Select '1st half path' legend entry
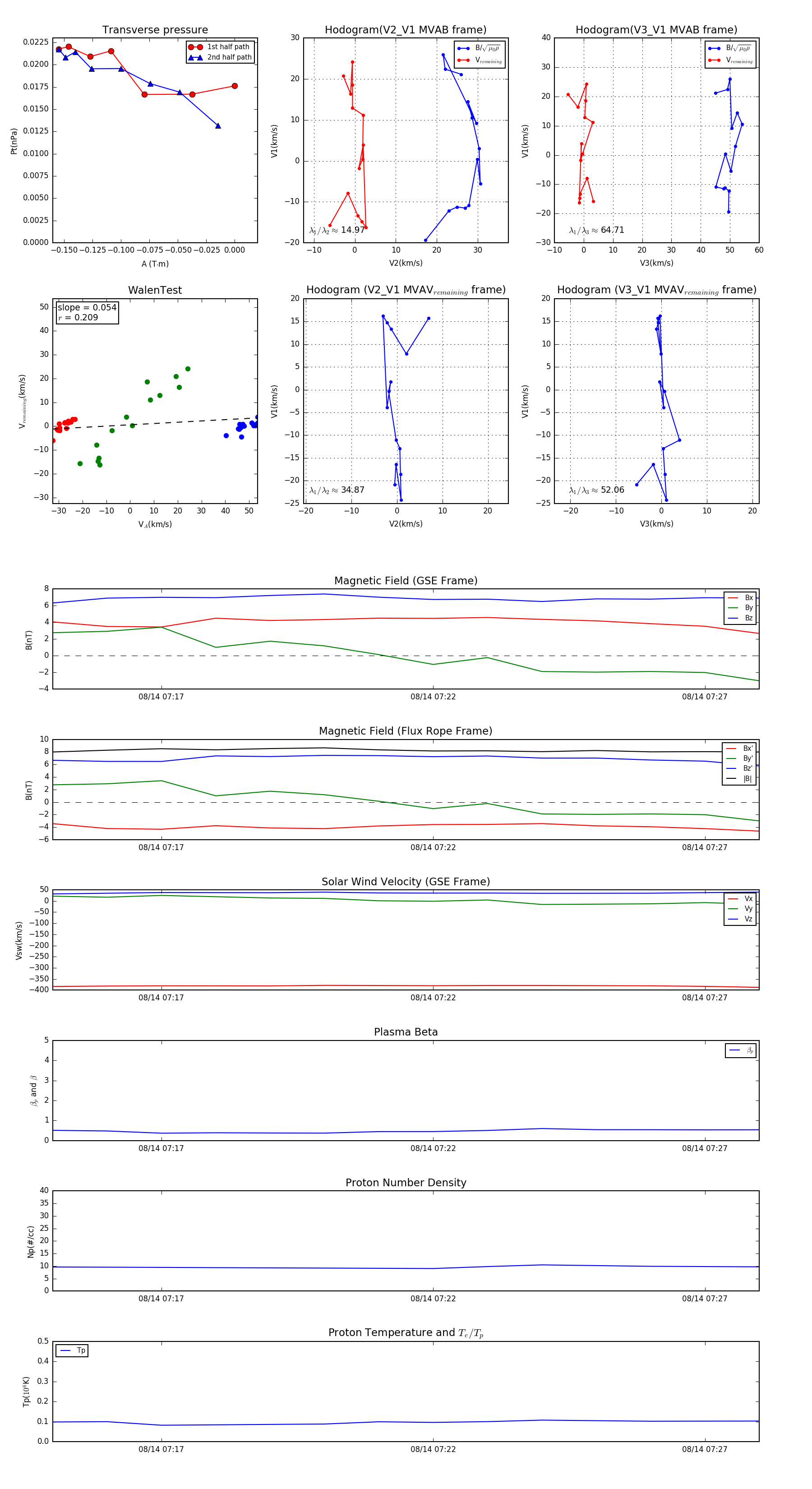812x1489 pixels. pos(219,47)
